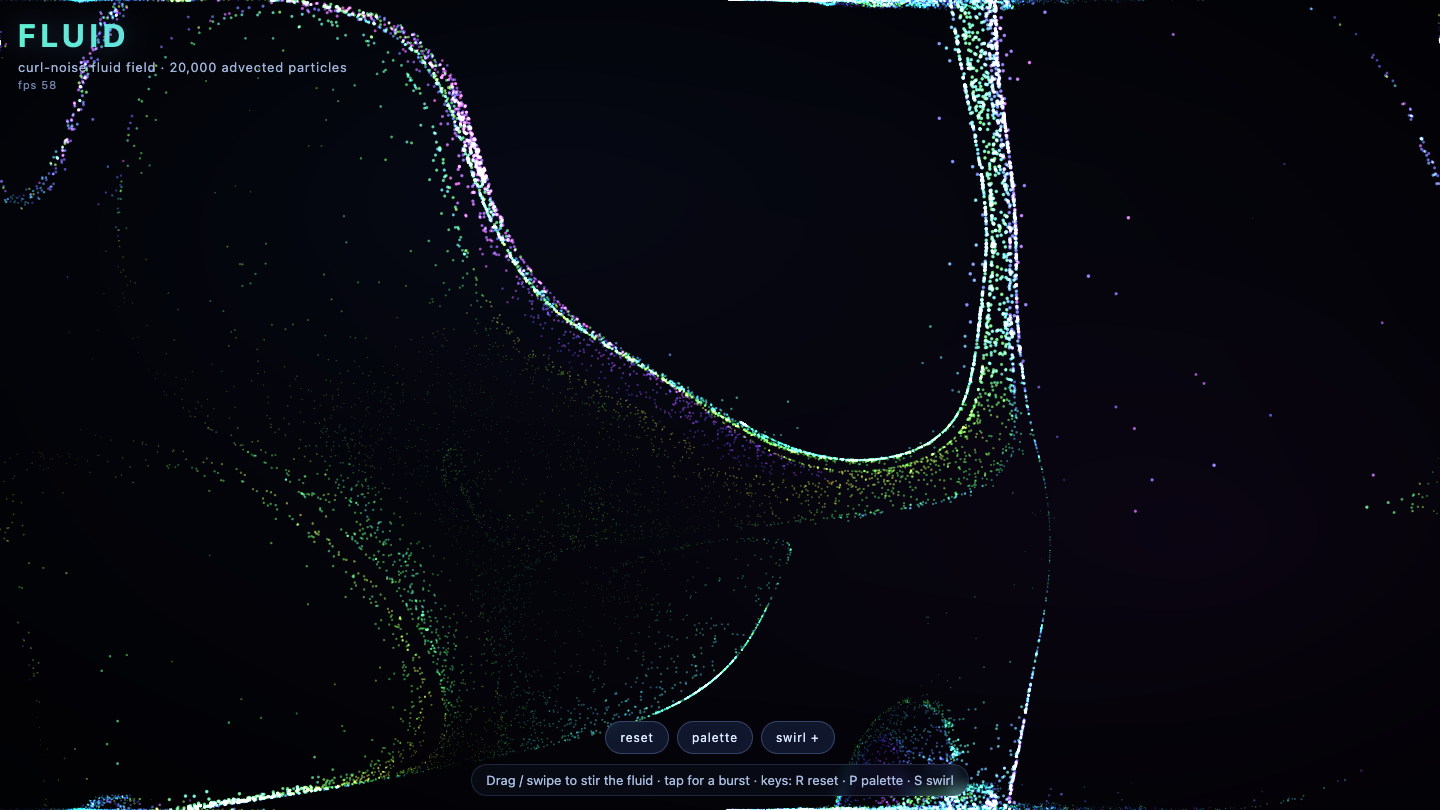Increase swirl using the swirl + button
This screenshot has height=810, width=1440.
click(797, 738)
